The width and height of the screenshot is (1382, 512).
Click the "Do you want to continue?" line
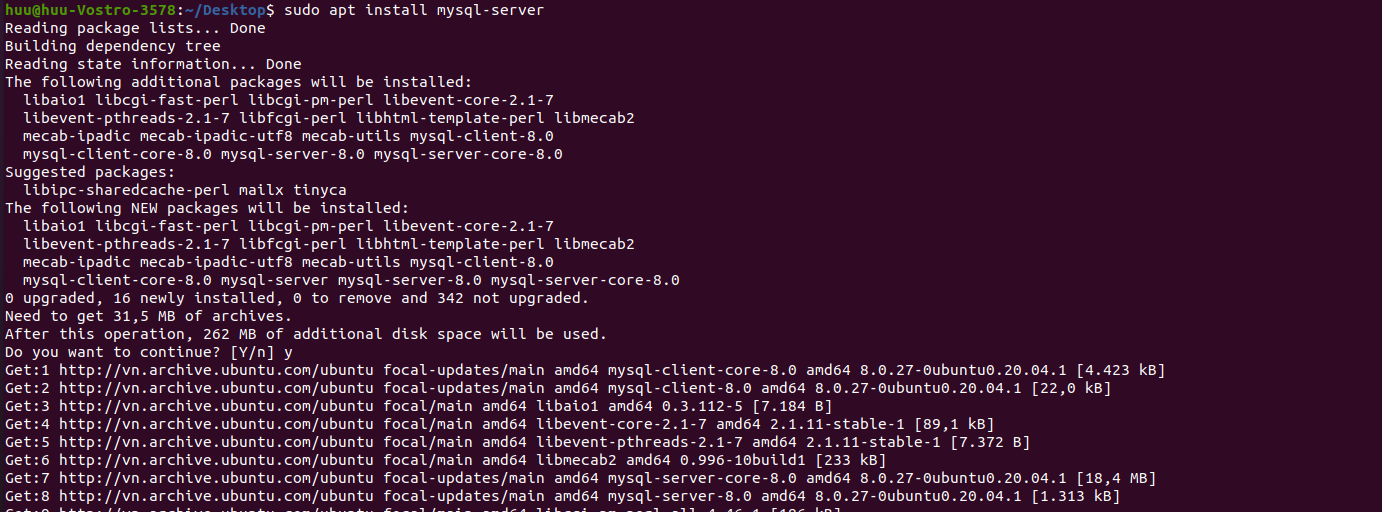149,352
